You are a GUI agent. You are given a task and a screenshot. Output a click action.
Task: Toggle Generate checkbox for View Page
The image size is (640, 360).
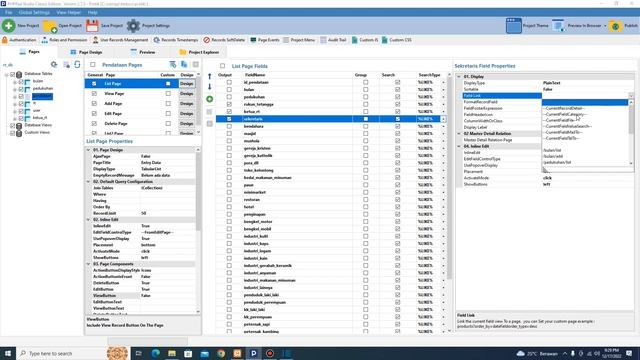94,93
